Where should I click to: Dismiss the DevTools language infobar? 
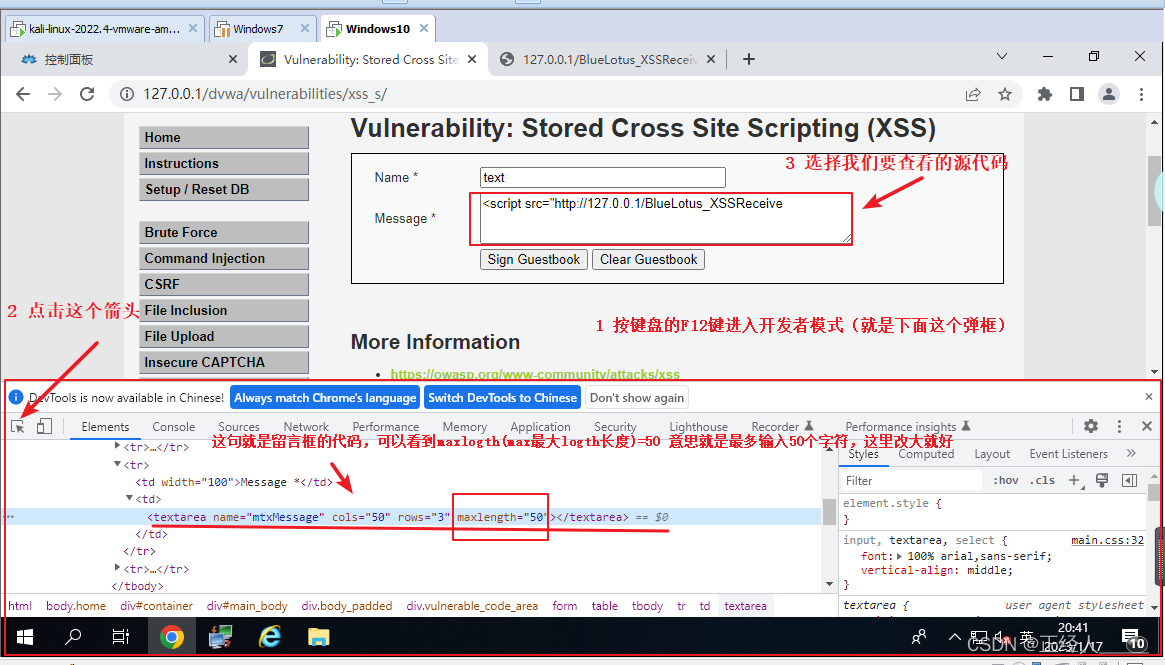[x=1149, y=397]
